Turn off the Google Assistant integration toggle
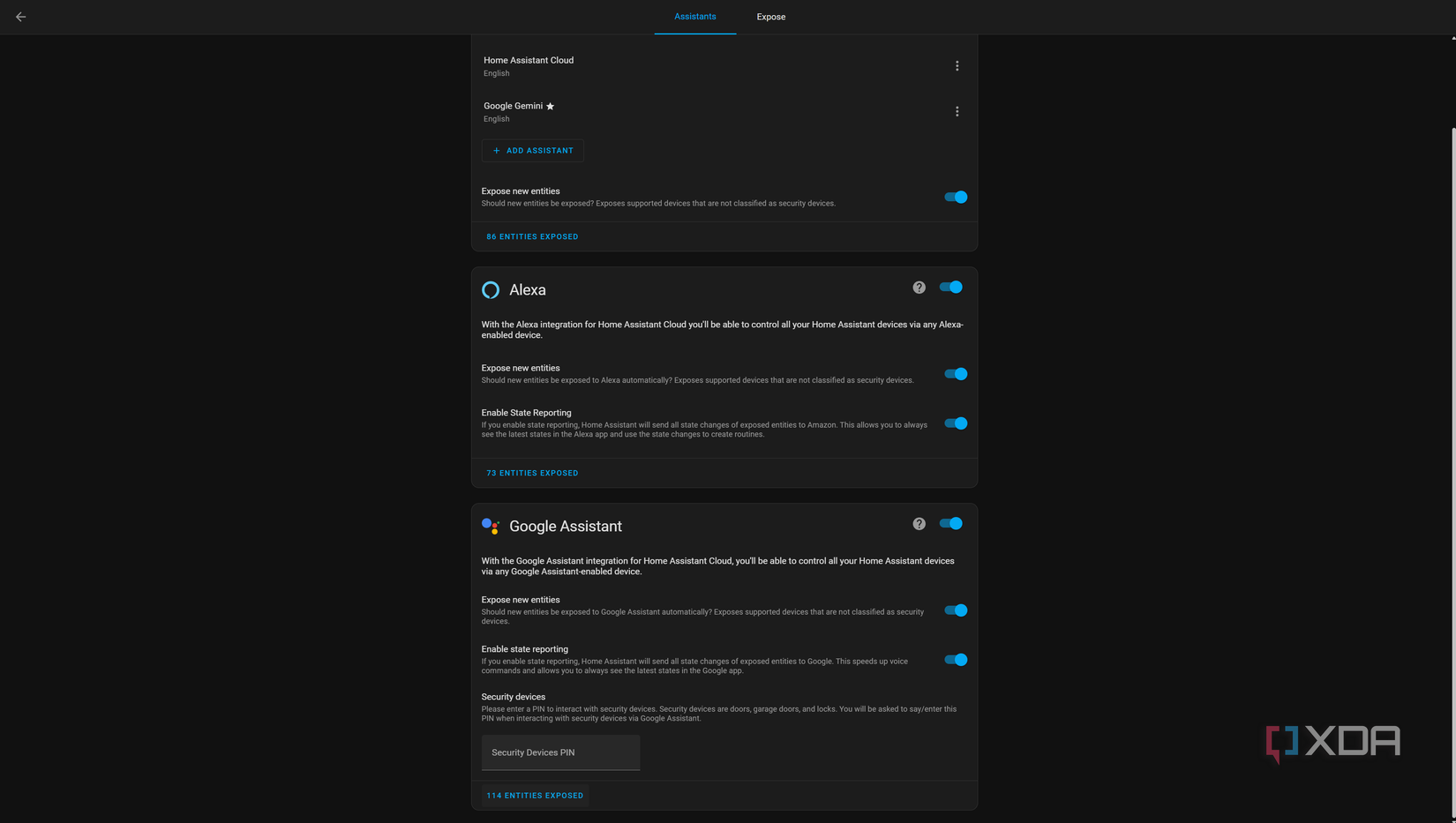This screenshot has width=1456, height=823. (950, 523)
